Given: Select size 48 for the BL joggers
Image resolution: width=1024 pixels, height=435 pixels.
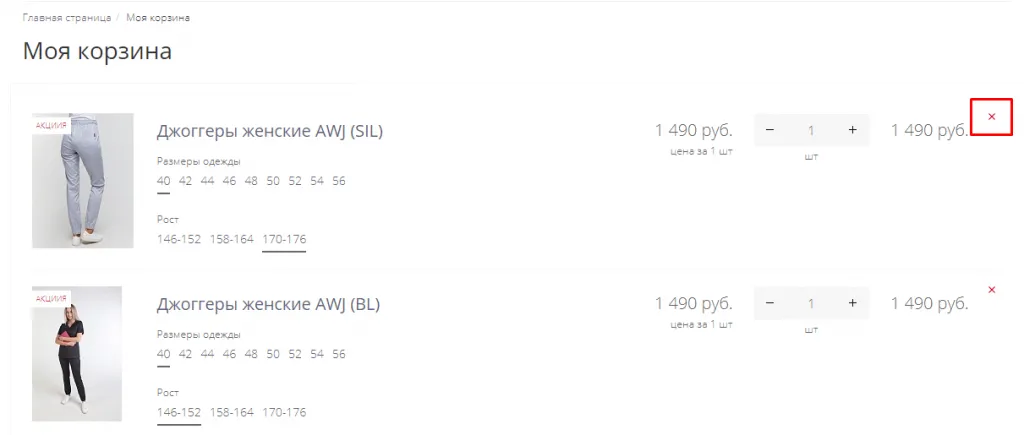Looking at the screenshot, I should (251, 354).
